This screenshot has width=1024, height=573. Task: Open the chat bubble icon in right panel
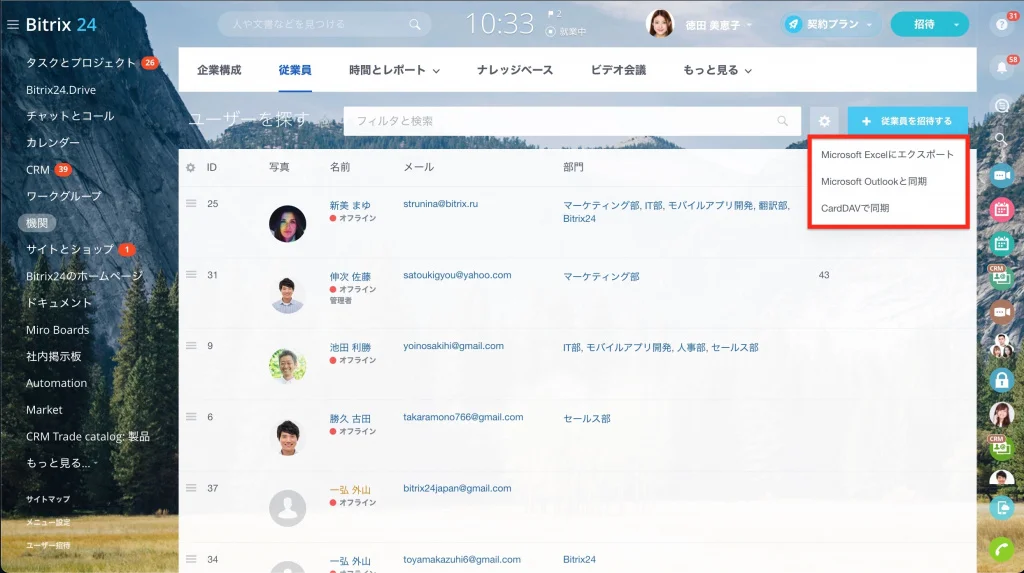pos(1001,105)
